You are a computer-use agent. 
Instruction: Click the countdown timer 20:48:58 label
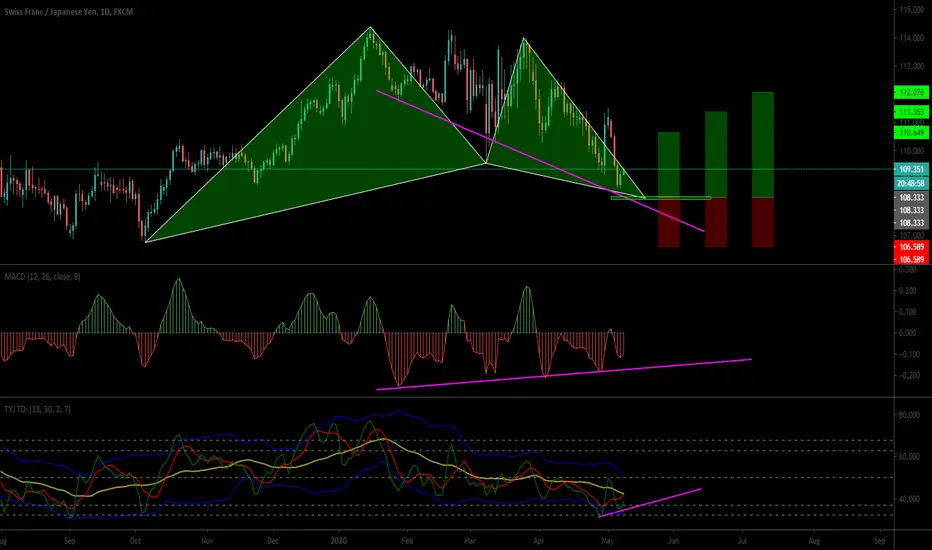[x=911, y=184]
